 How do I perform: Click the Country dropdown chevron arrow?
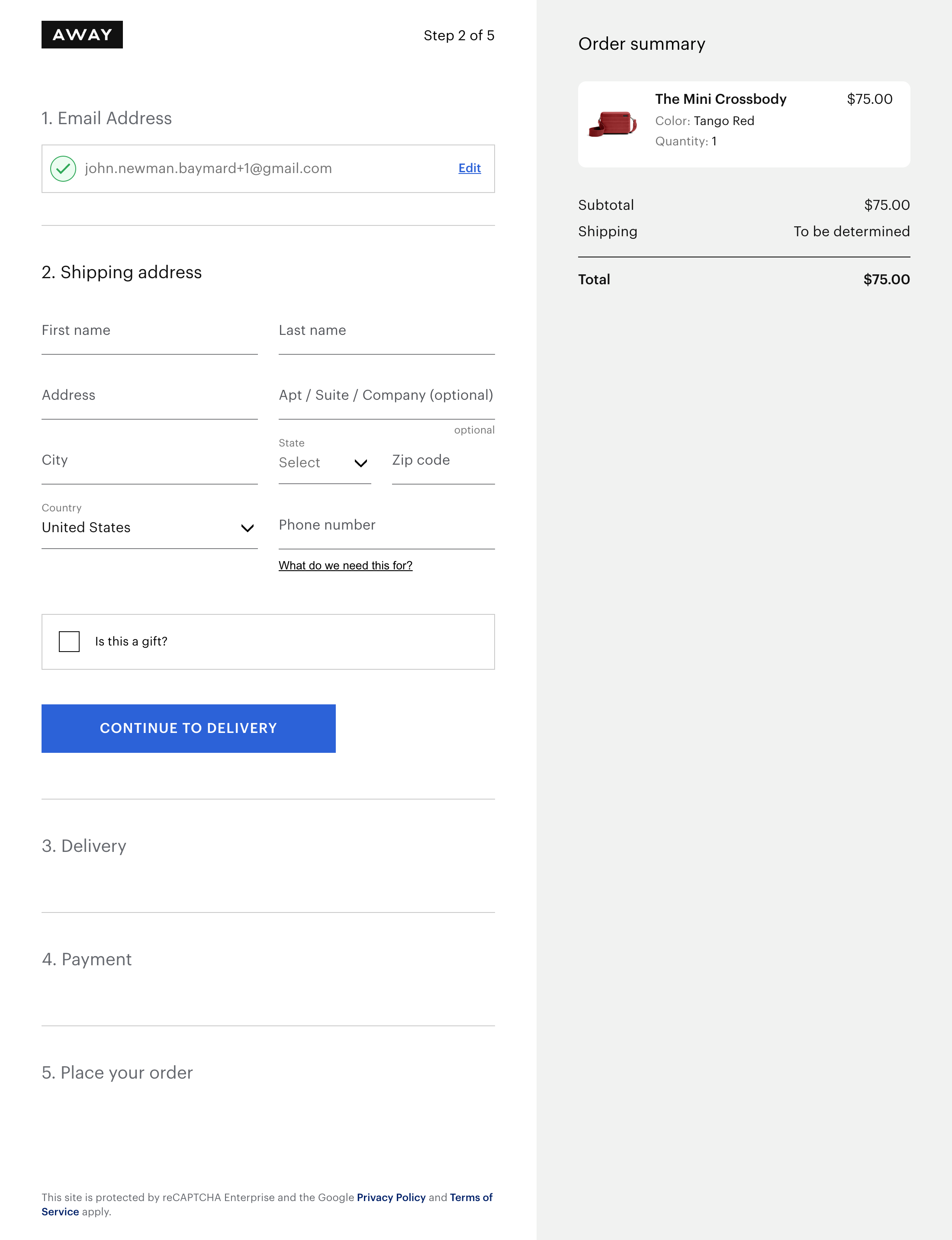247,528
